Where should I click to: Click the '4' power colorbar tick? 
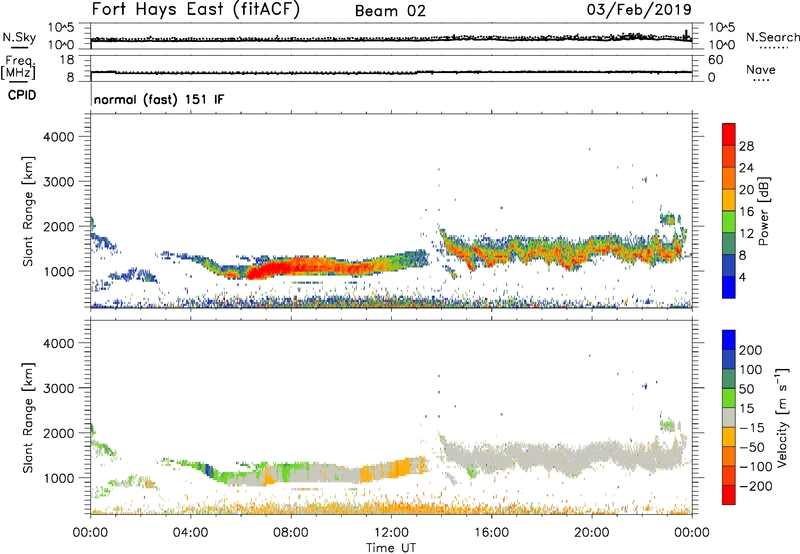pos(742,277)
